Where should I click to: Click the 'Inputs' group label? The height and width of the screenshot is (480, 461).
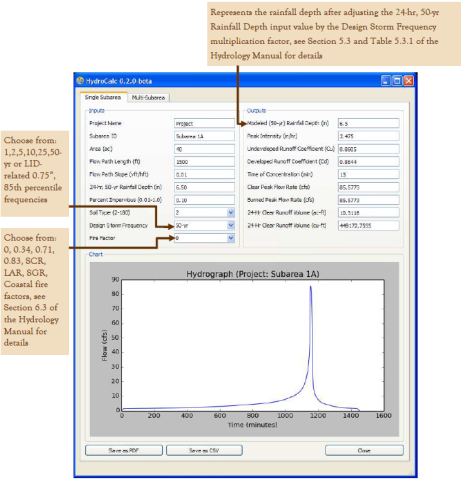coord(97,111)
